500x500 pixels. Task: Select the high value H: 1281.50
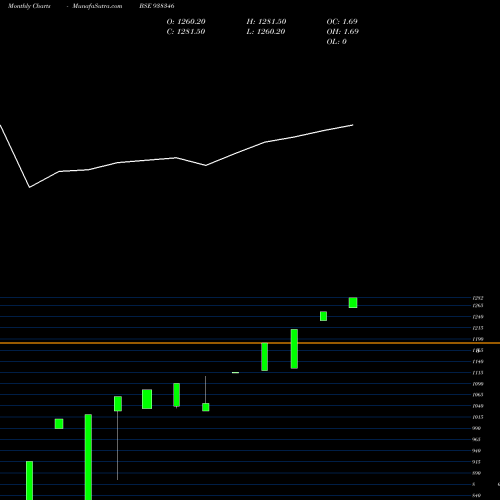[266, 22]
